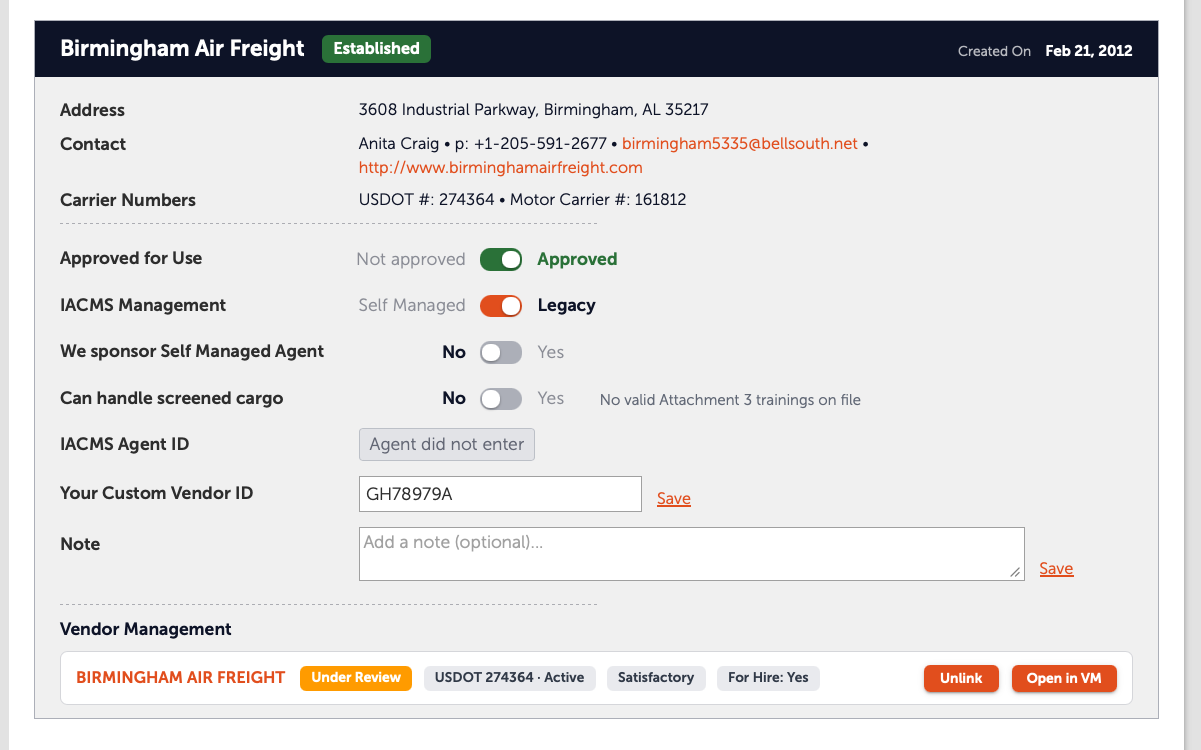Click the Custom Vendor ID input field
Image resolution: width=1201 pixels, height=750 pixels.
click(x=500, y=494)
